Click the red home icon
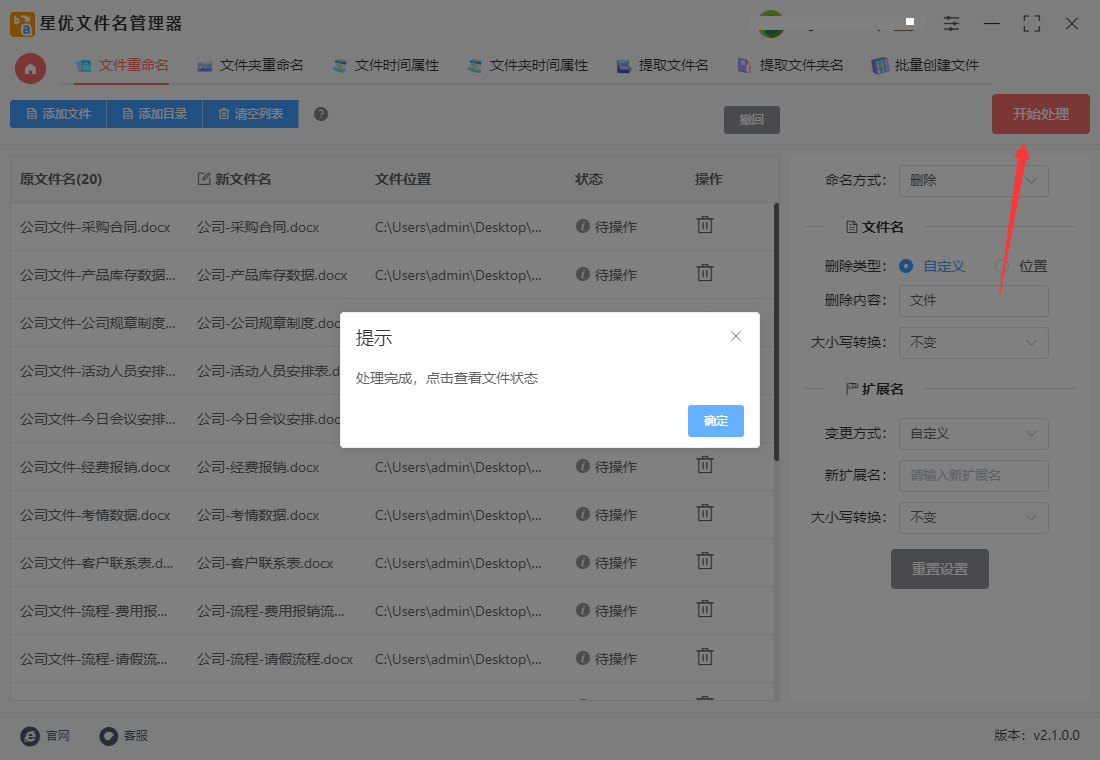Screen dimensions: 1100x760 (x=30, y=68)
